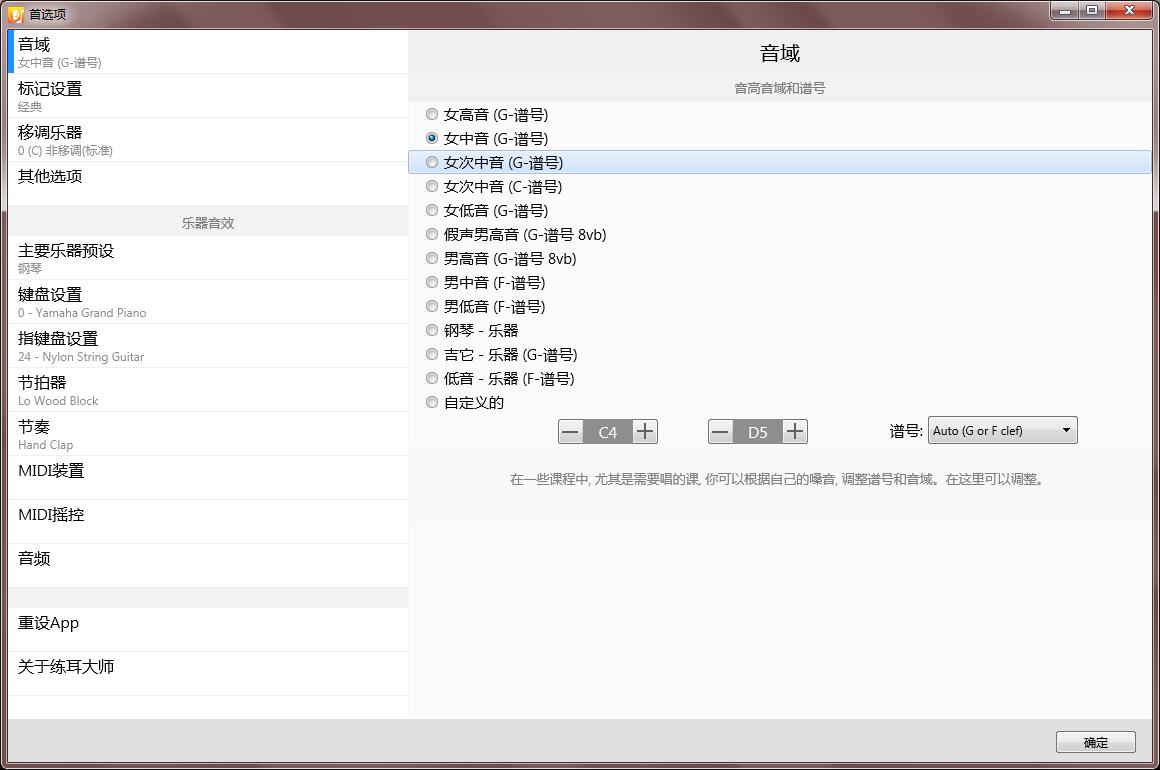Choose 男低音 (F-谱号) range

(x=432, y=306)
